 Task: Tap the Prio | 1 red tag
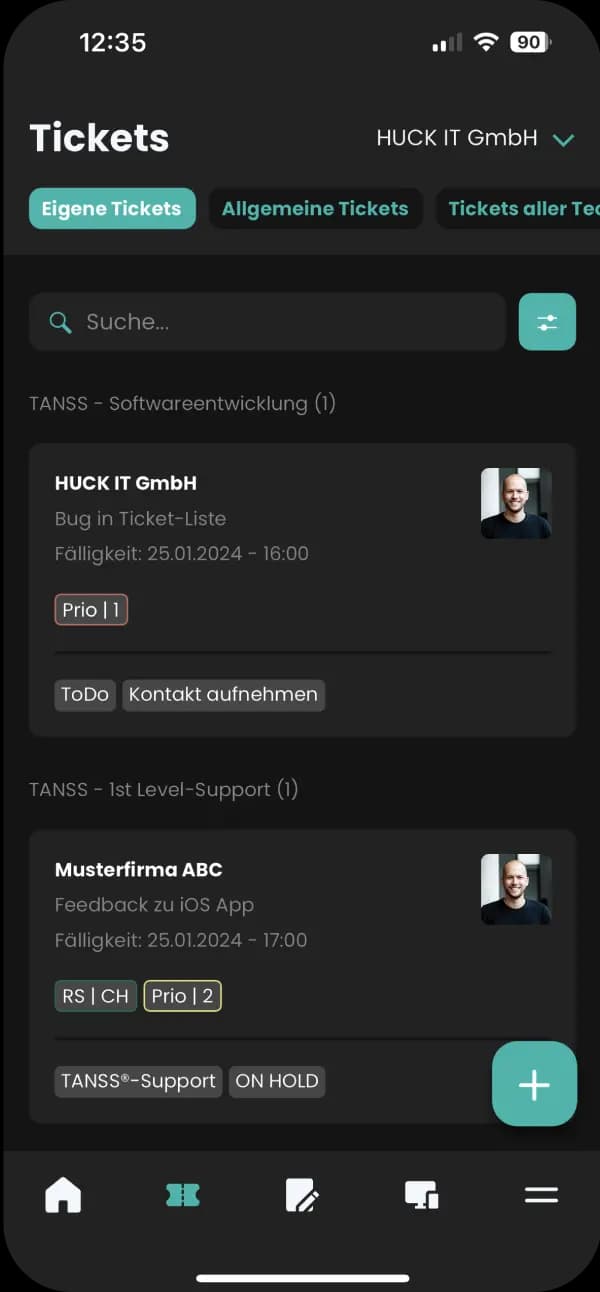91,610
